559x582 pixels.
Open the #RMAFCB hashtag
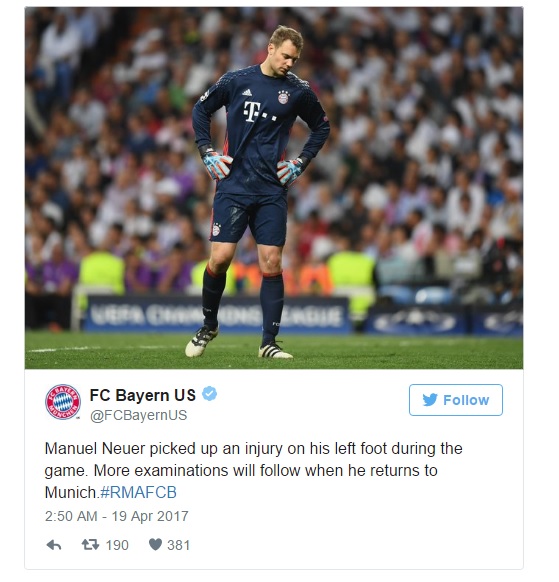pyautogui.click(x=138, y=493)
